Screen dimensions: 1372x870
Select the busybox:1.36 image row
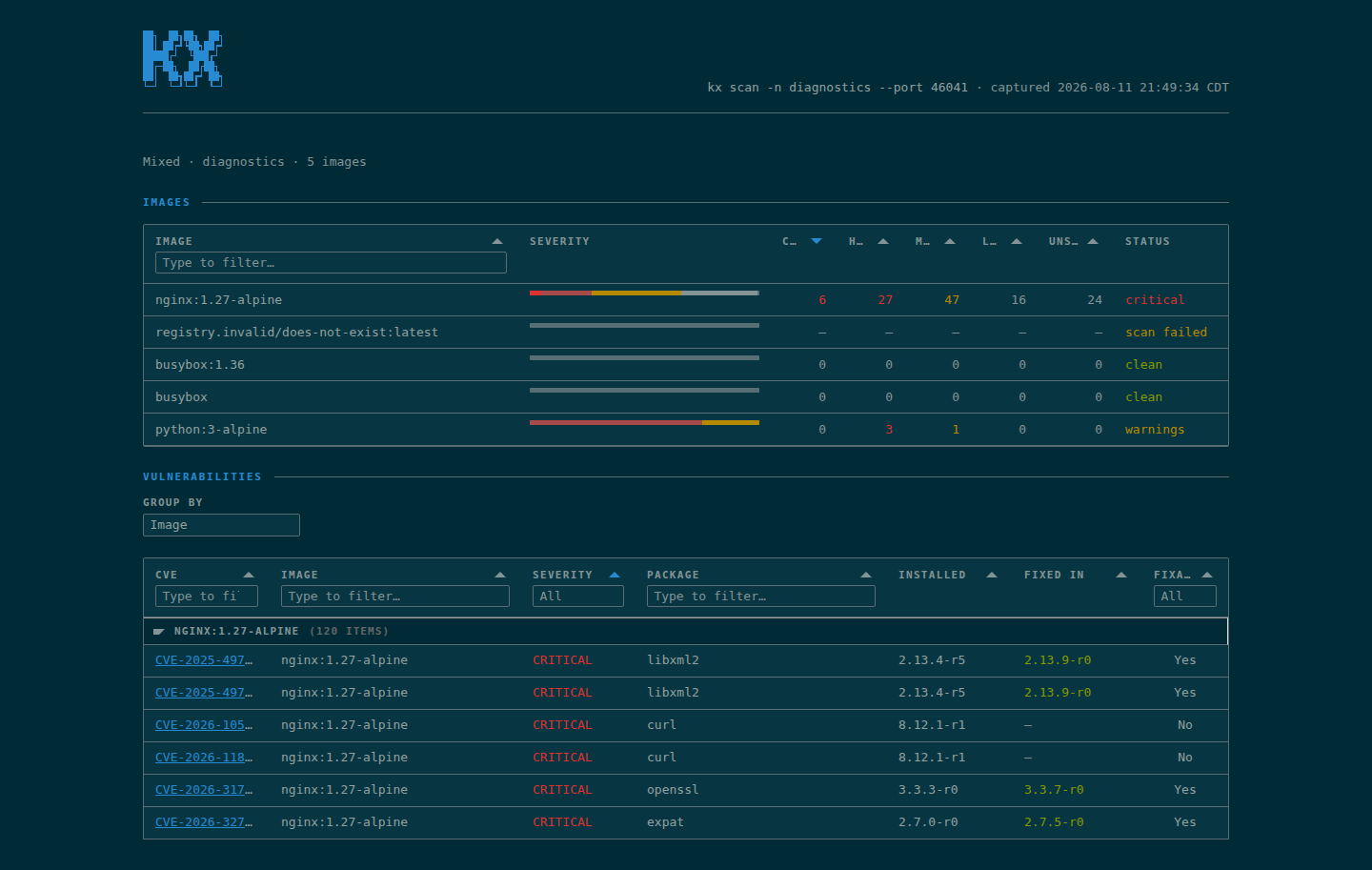pos(686,365)
